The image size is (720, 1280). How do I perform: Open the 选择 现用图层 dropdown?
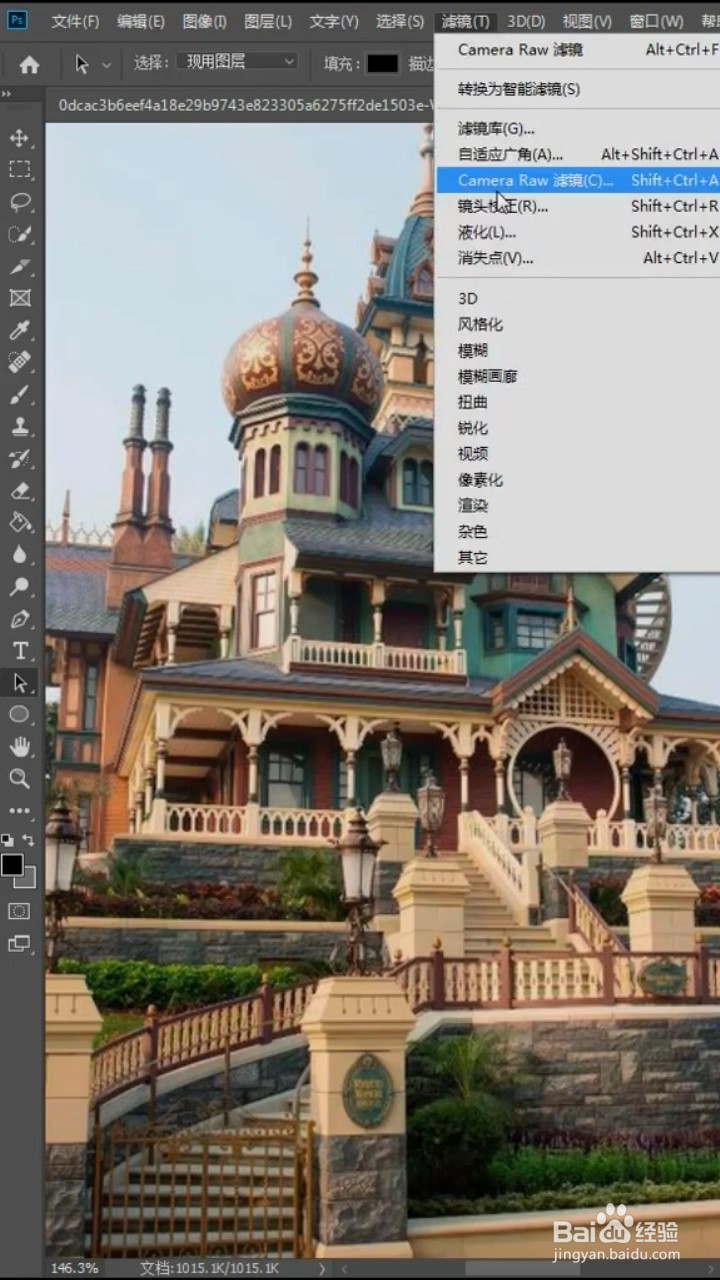pyautogui.click(x=238, y=62)
